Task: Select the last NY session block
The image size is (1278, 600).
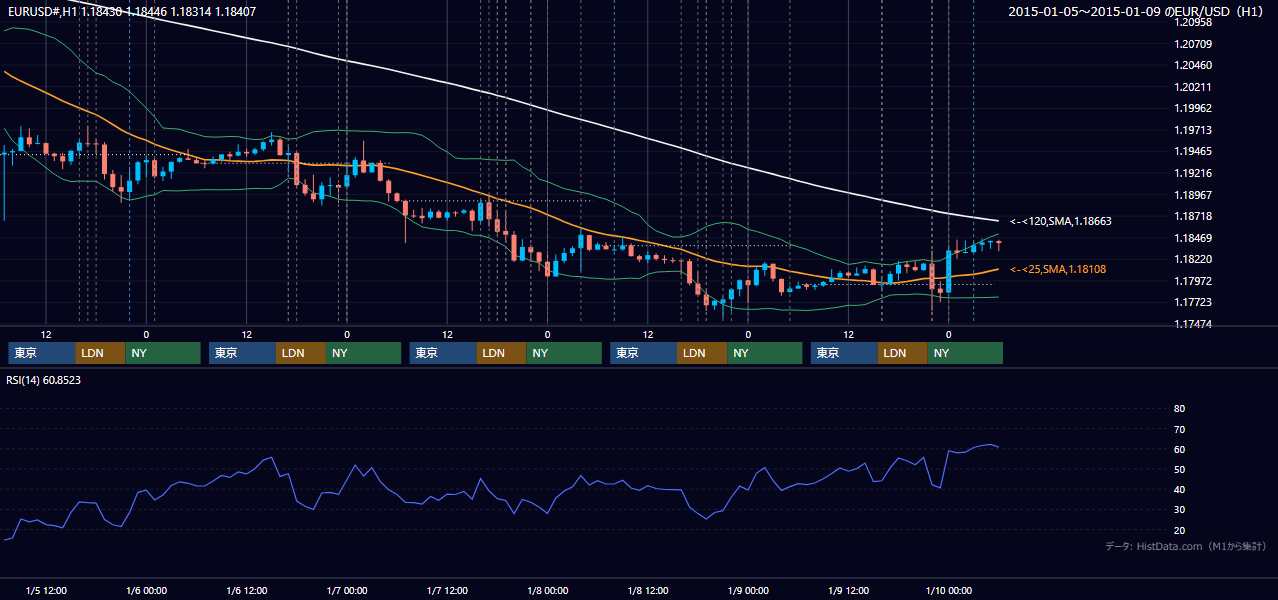Action: 965,353
